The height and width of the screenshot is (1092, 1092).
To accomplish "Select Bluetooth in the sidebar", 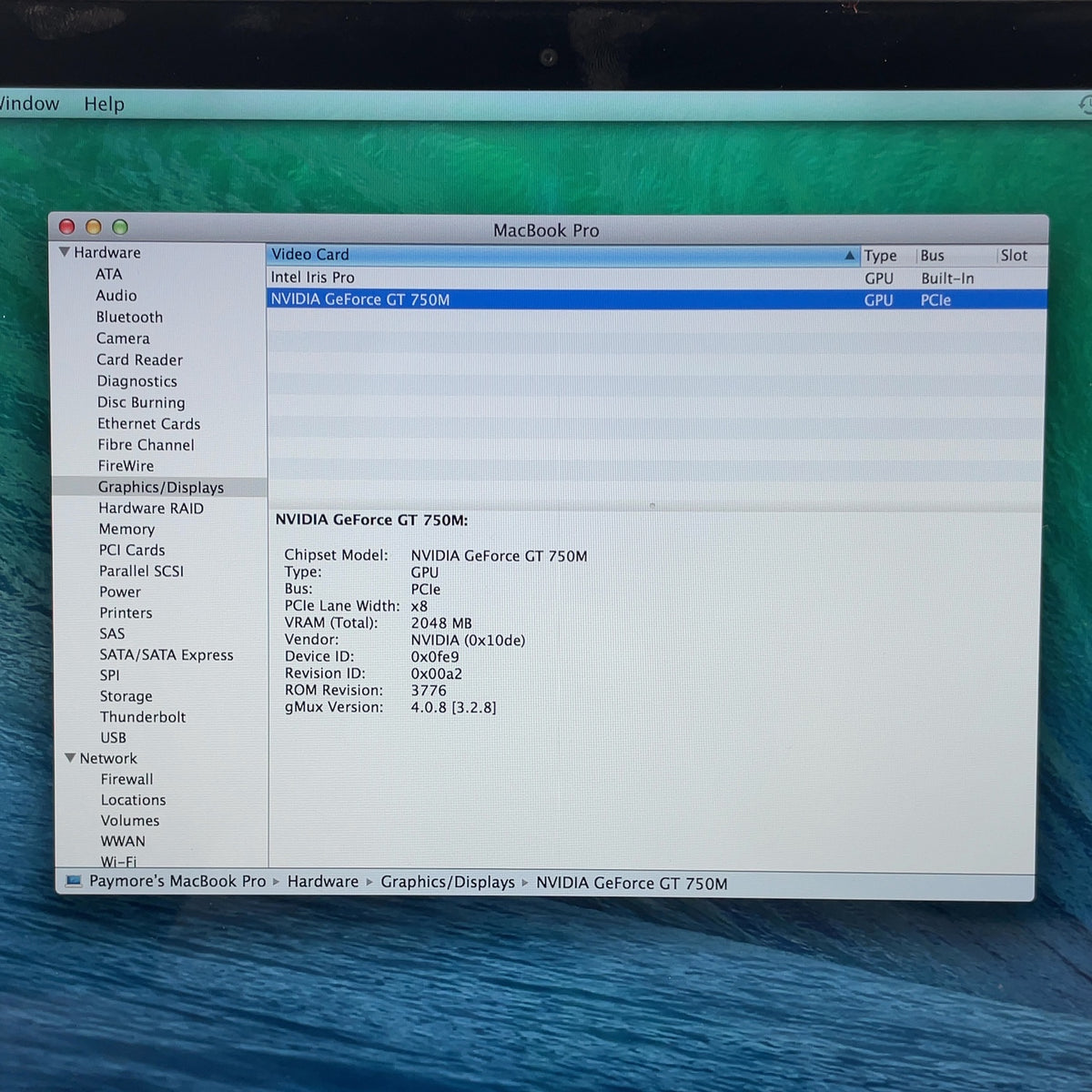I will [129, 317].
